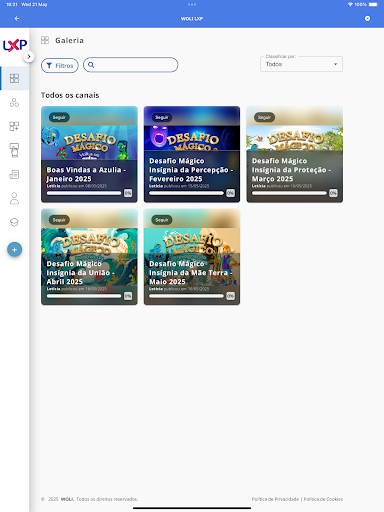Image resolution: width=384 pixels, height=512 pixels.
Task: Toggle Seguir on Insígnia da Percepção card
Action: [x=162, y=117]
